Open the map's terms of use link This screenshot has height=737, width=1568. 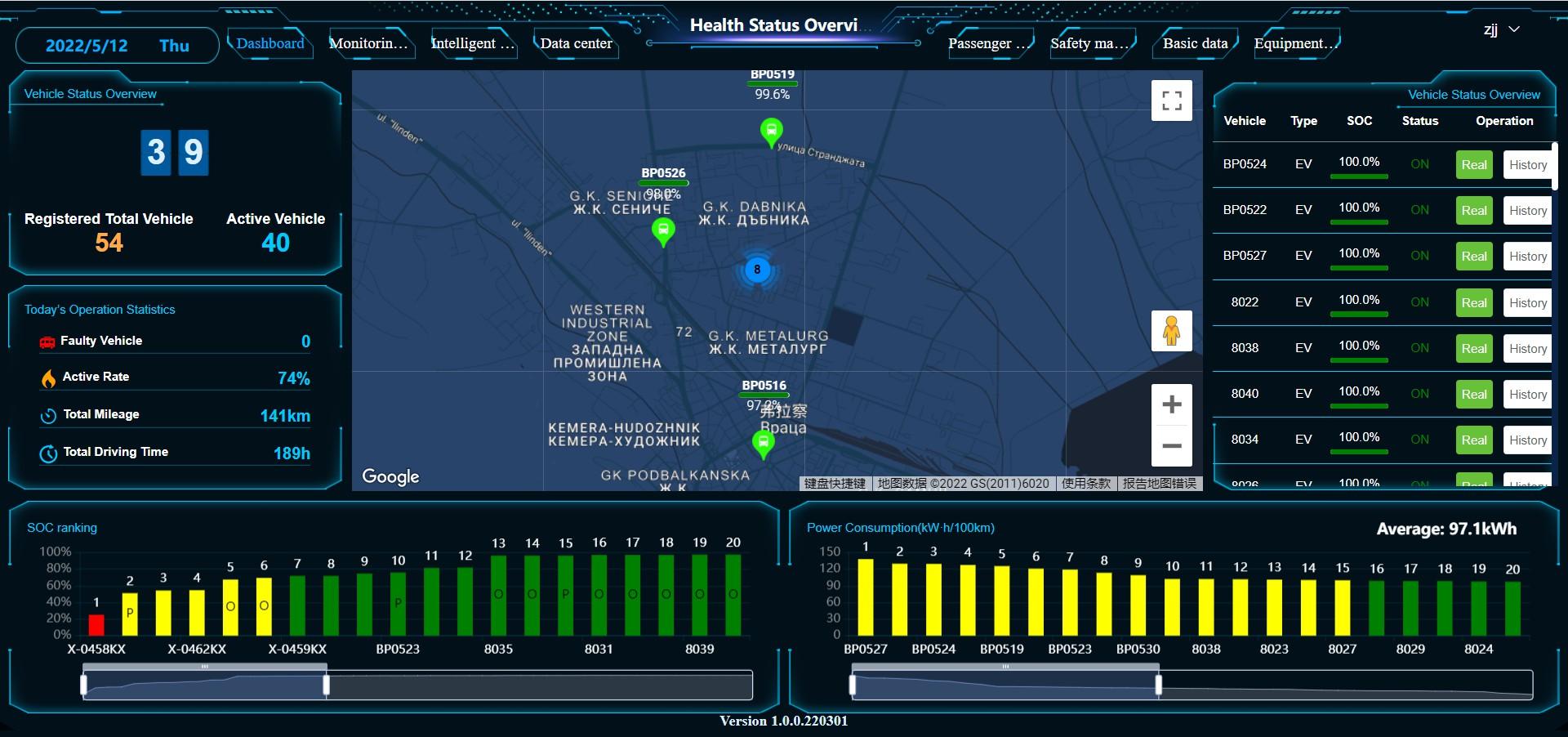point(1086,484)
